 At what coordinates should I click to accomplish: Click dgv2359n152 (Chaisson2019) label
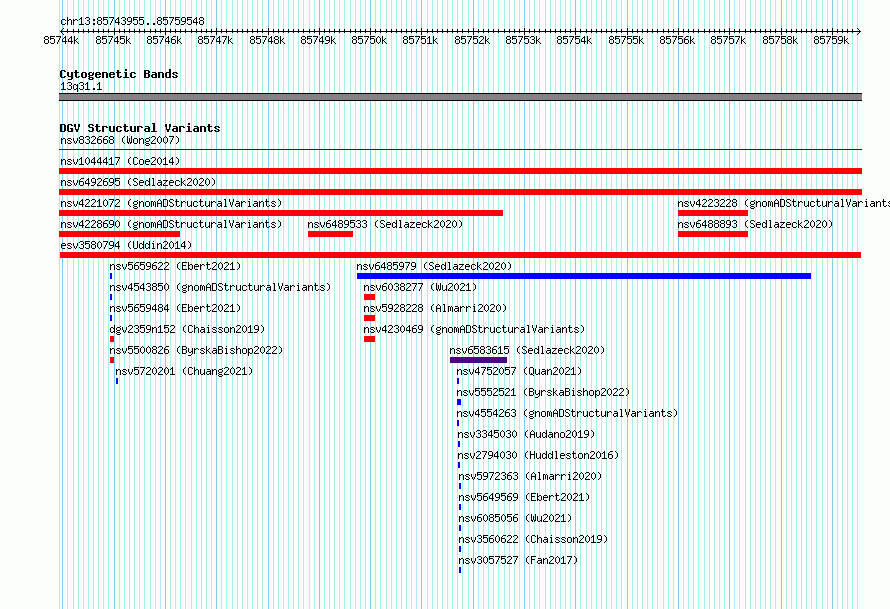(187, 329)
